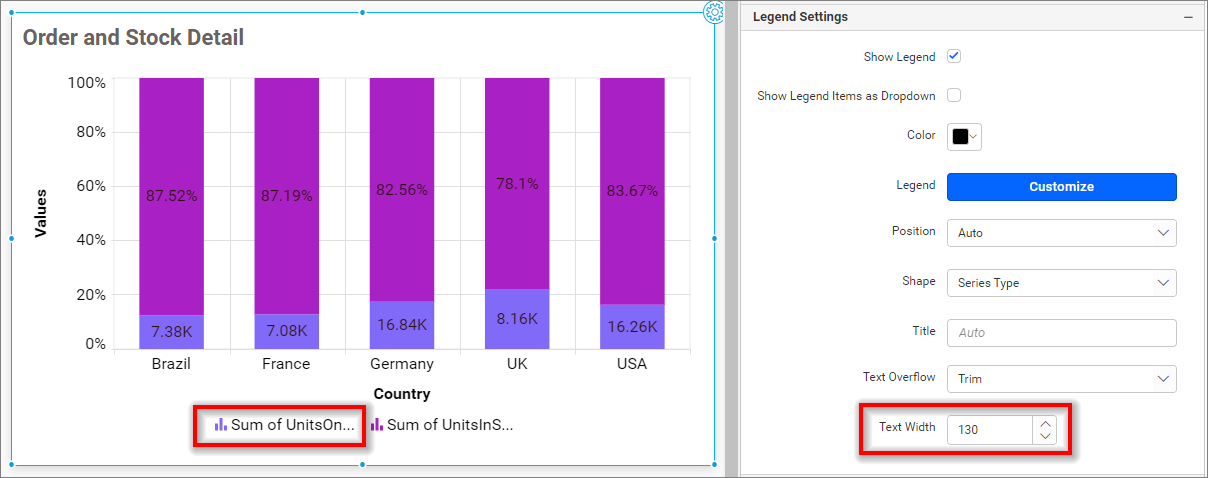Click the France lower segment 7.08K
1208x478 pixels.
(x=287, y=332)
